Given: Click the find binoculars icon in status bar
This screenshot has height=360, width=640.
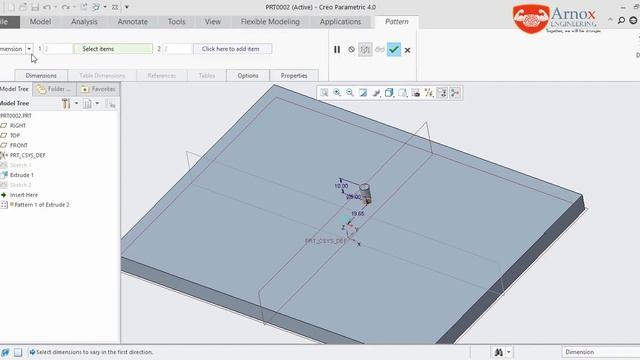Looking at the screenshot, I should [498, 352].
